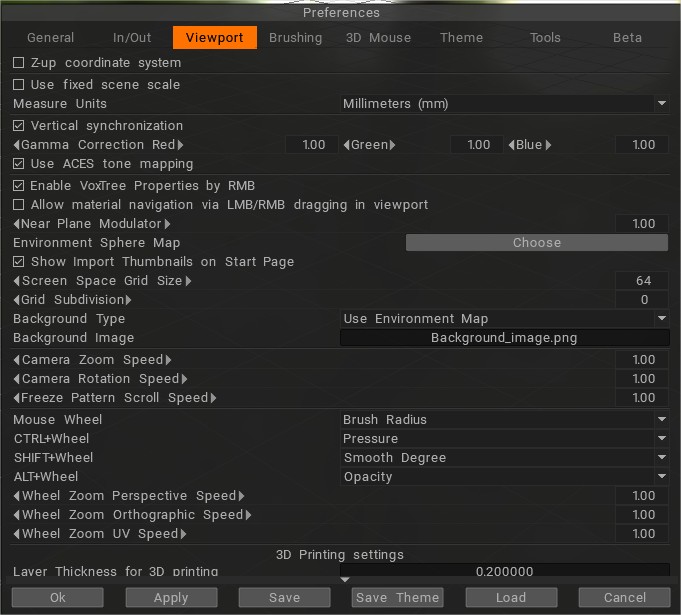The image size is (681, 615).
Task: Open the Measure Units dropdown
Action: click(x=504, y=104)
